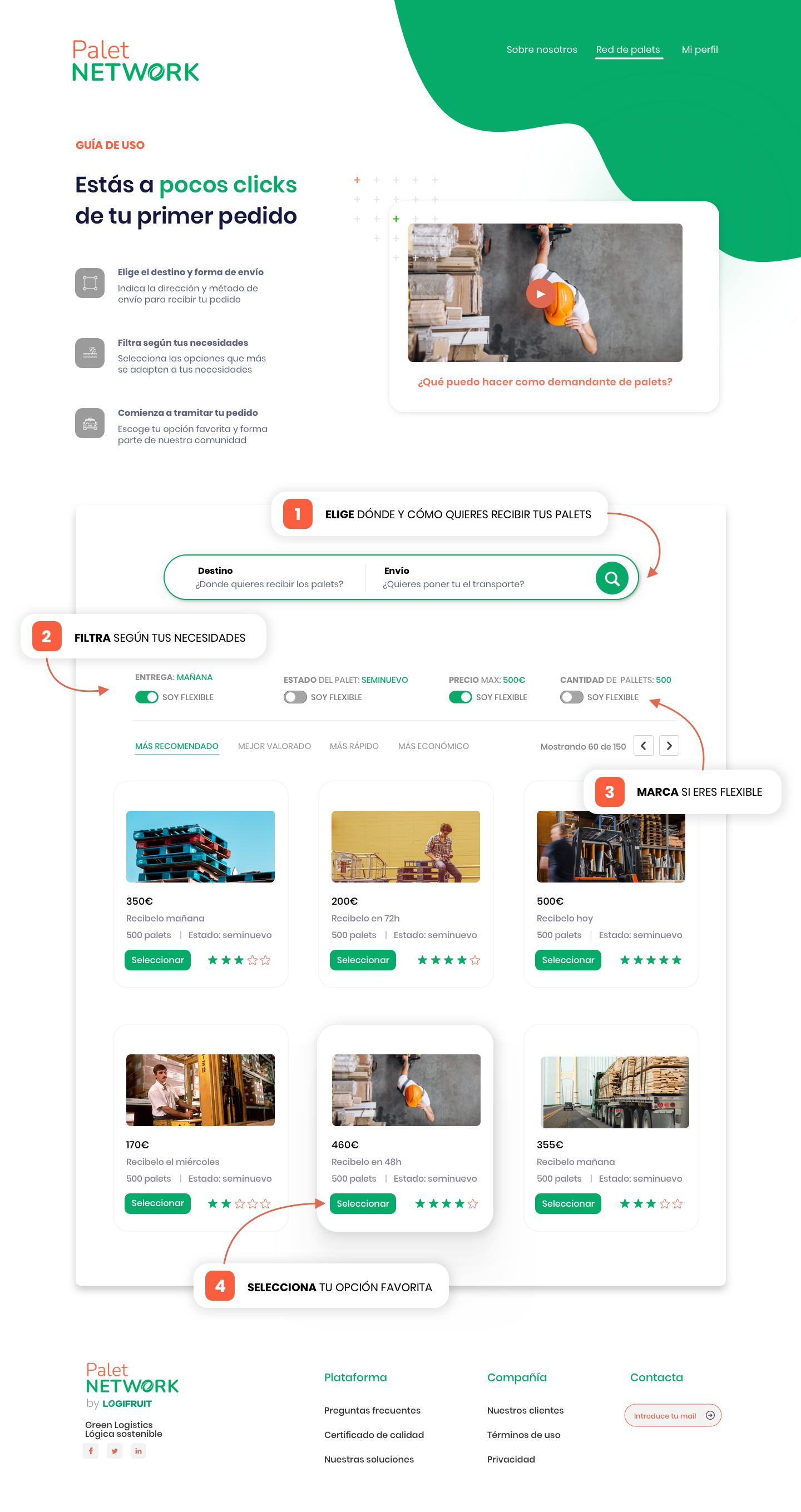The image size is (801, 1512).
Task: Go to previous results page chevron
Action: point(644,746)
